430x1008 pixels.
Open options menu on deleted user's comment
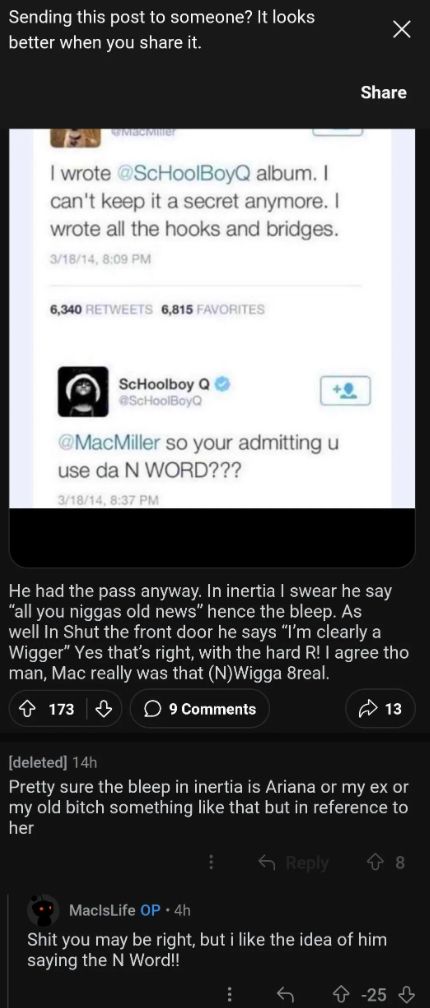(210, 863)
